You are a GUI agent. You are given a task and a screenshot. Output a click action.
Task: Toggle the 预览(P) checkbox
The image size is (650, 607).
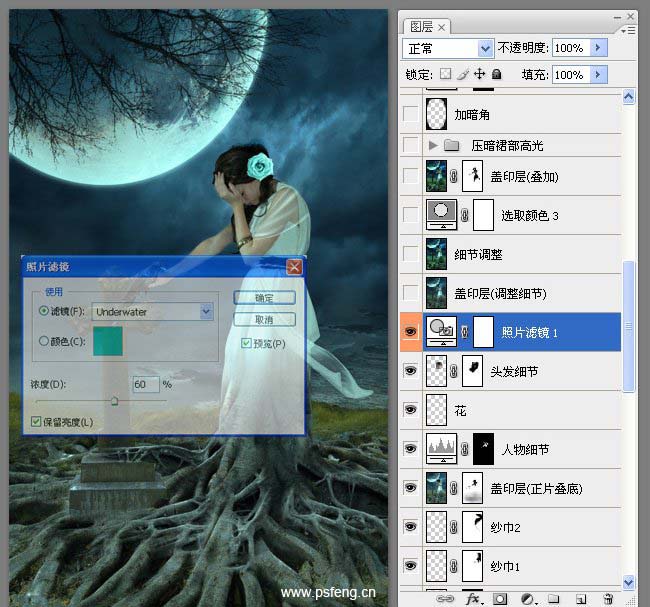coord(246,343)
